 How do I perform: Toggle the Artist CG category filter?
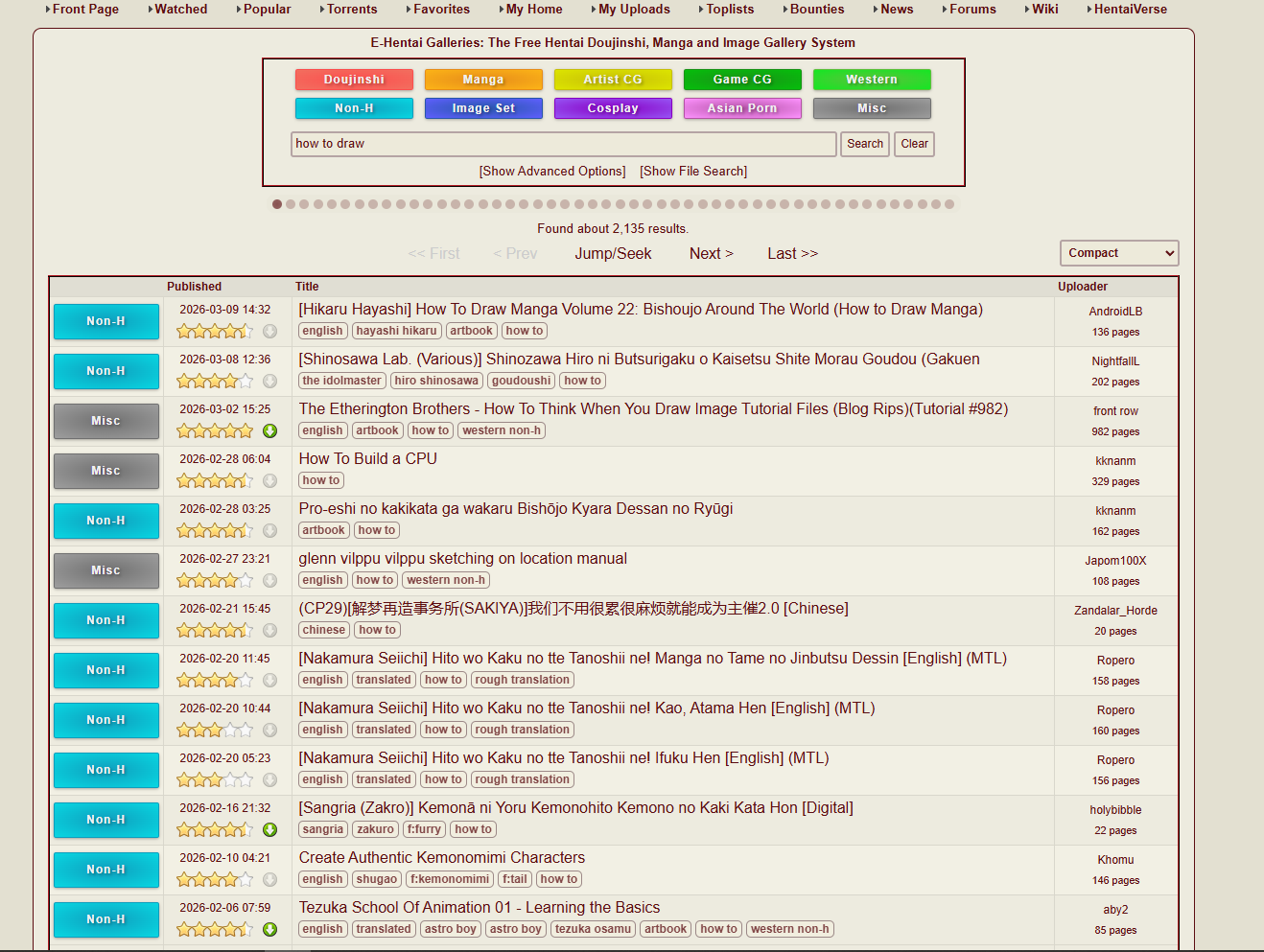coord(613,80)
